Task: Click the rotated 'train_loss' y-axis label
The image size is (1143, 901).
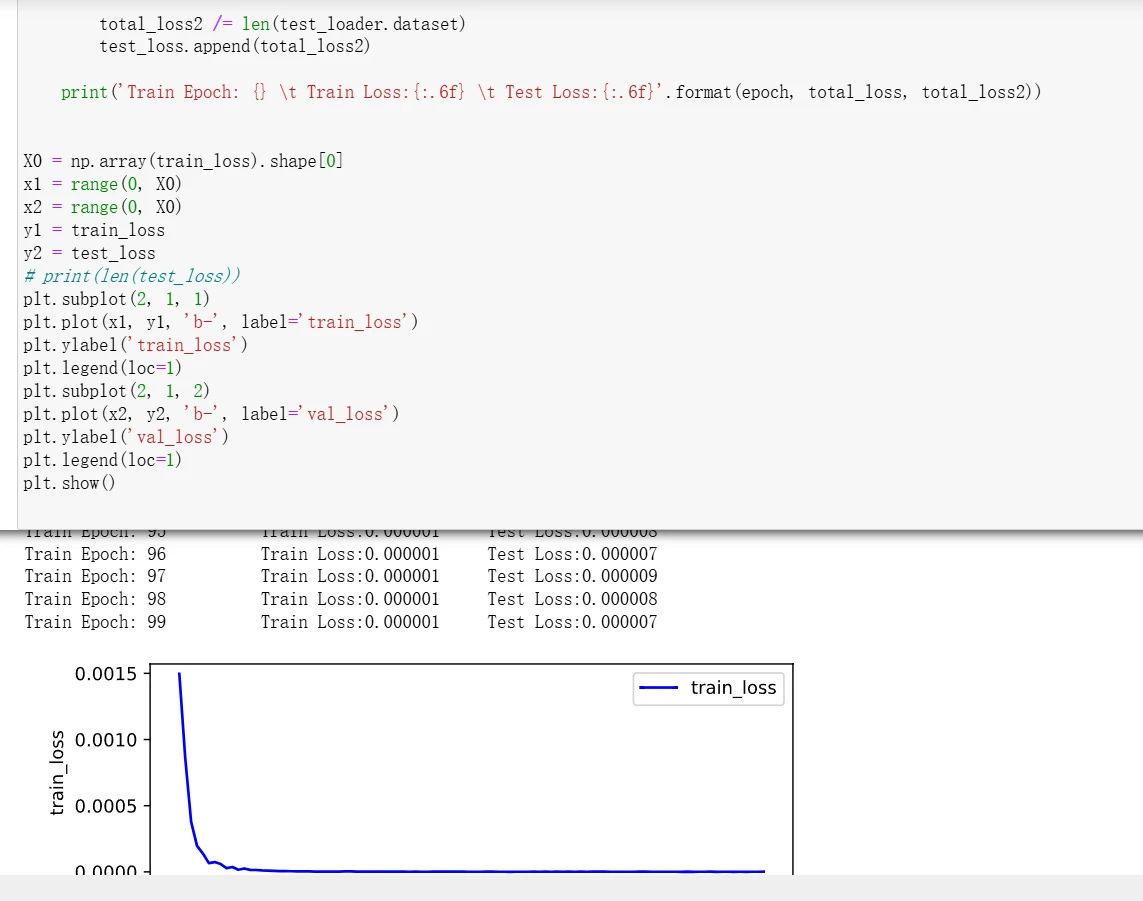Action: [x=58, y=773]
